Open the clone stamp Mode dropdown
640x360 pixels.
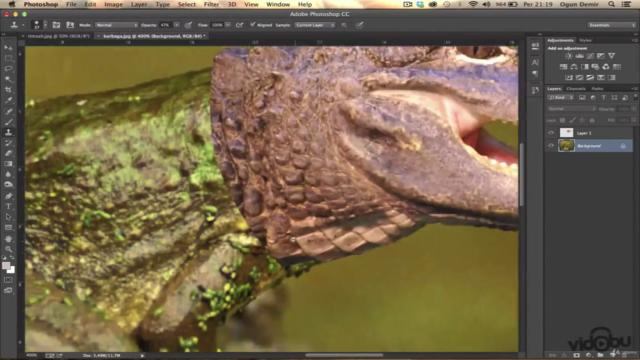pos(116,25)
